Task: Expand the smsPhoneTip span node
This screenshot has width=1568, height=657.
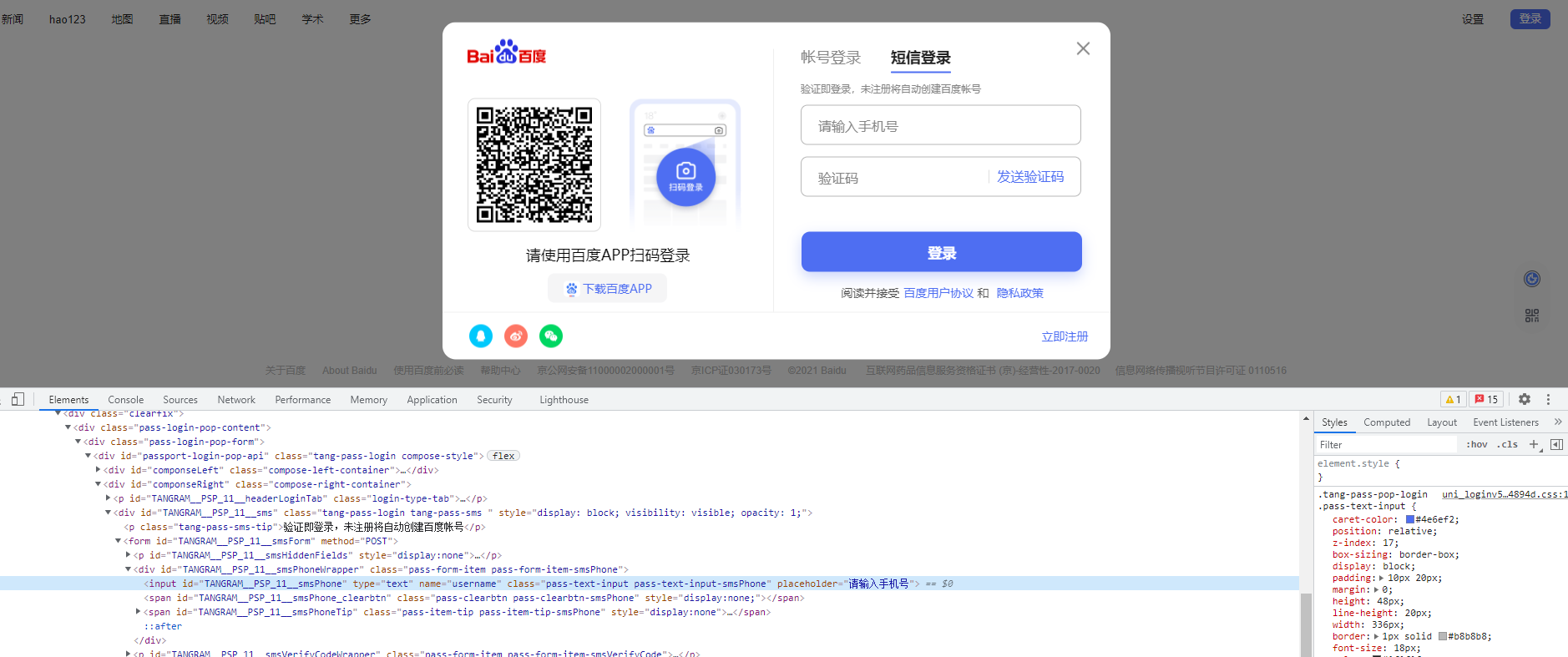Action: pos(139,612)
